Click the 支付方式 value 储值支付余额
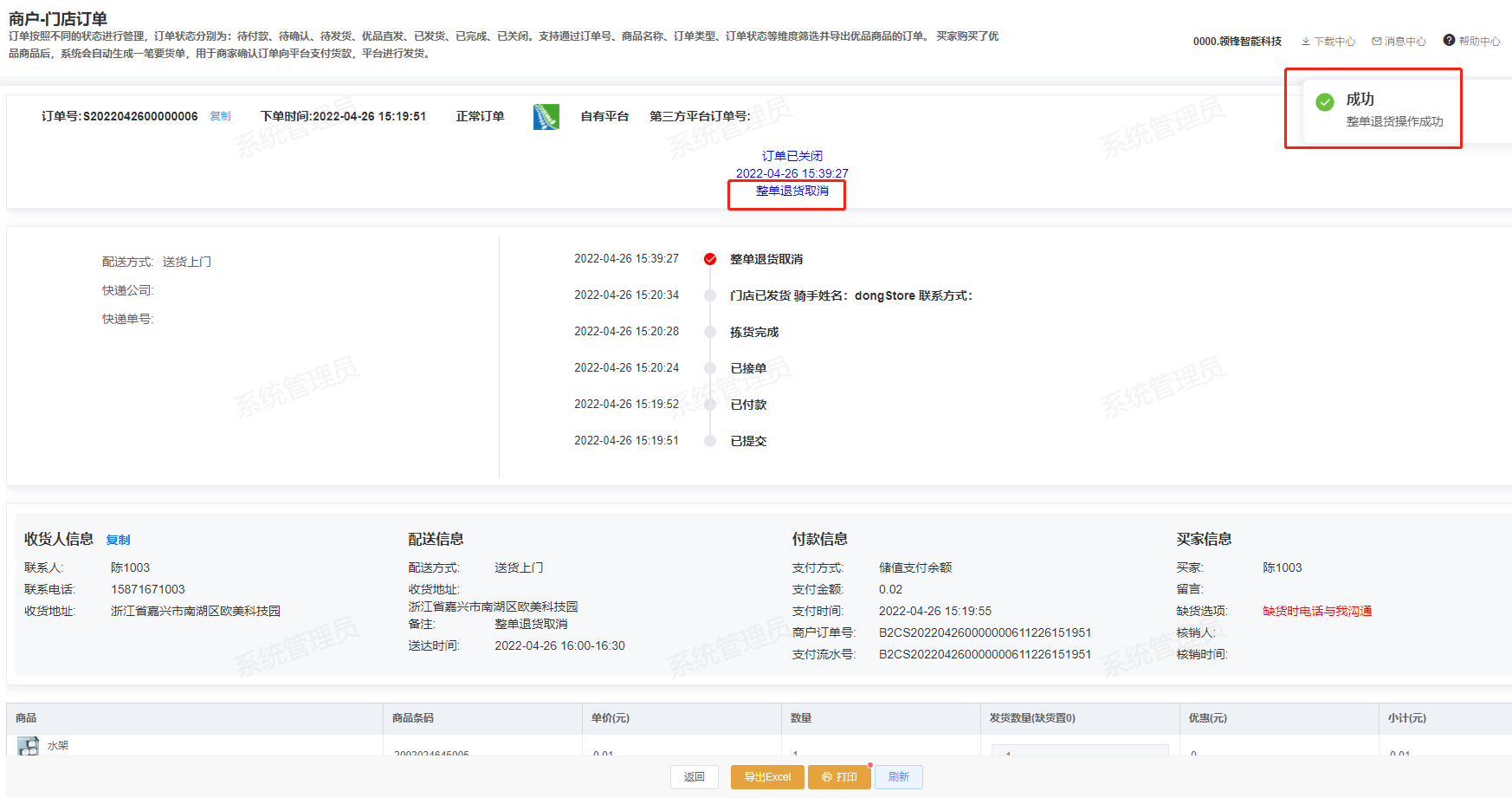Image resolution: width=1512 pixels, height=804 pixels. [x=915, y=567]
